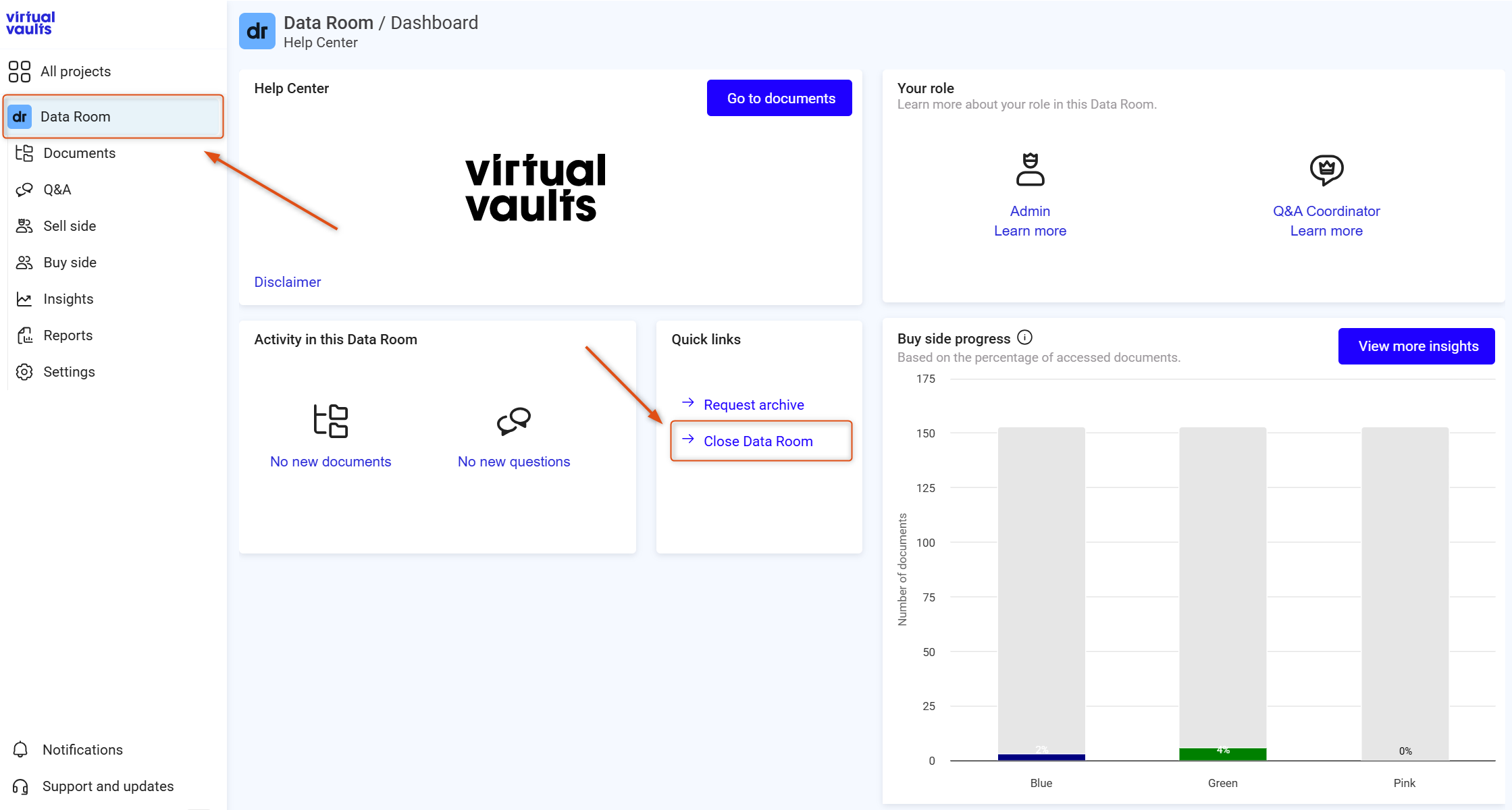Click the Your role heading
The height and width of the screenshot is (810, 1512).
point(925,88)
